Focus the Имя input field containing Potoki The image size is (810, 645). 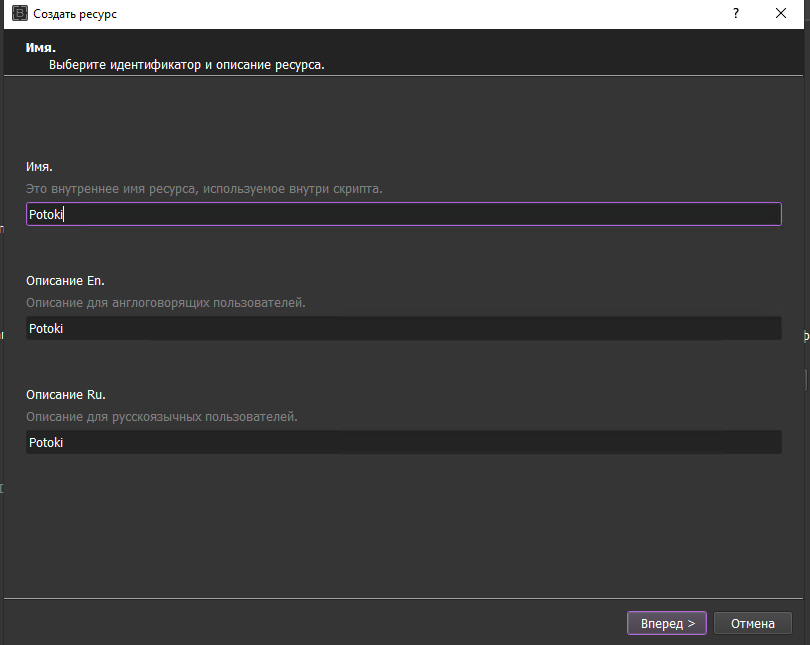[x=403, y=214]
